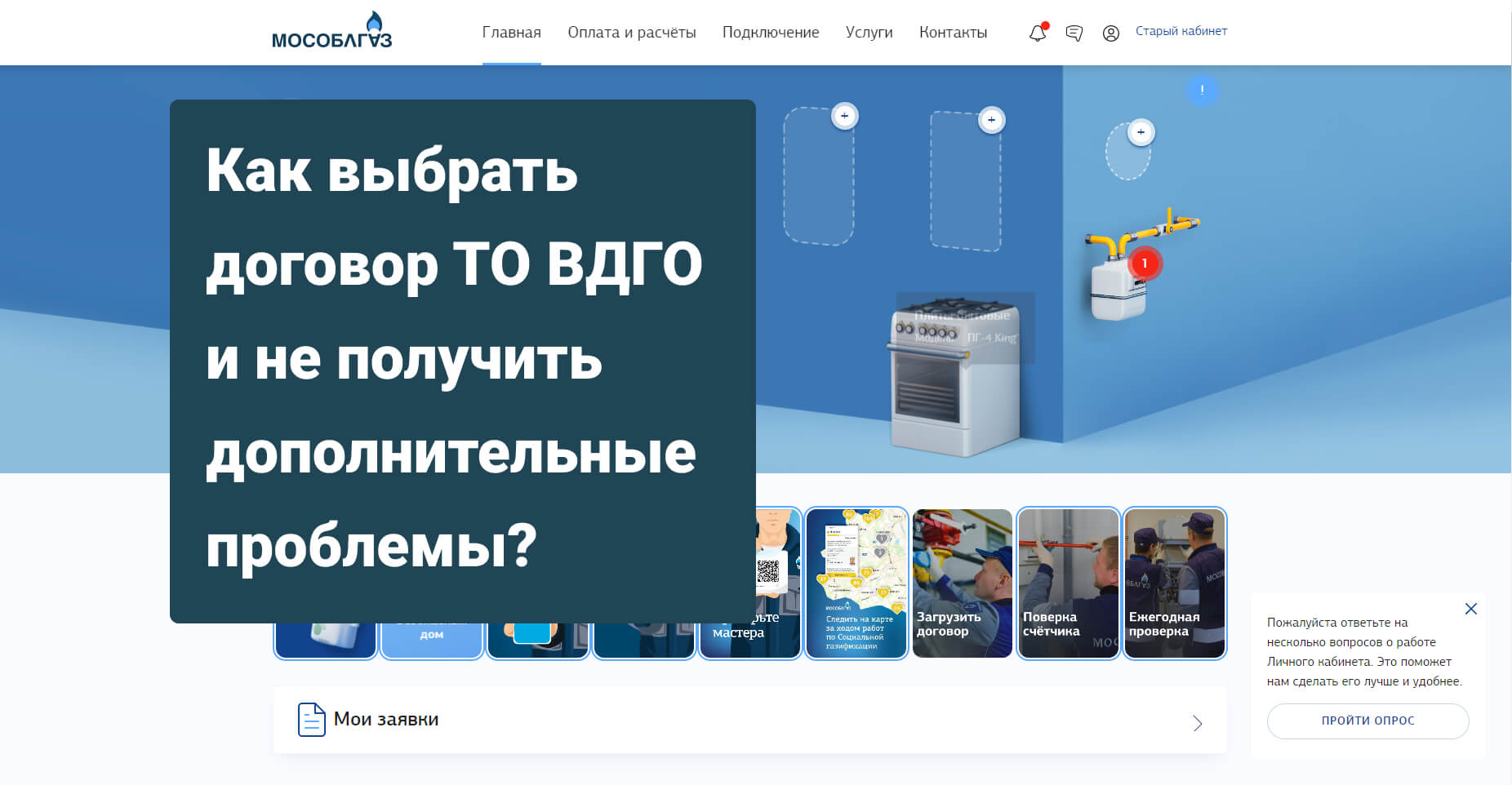Click the МОСОБЛГАЗ logo
This screenshot has height=785, width=1512.
pos(331,33)
